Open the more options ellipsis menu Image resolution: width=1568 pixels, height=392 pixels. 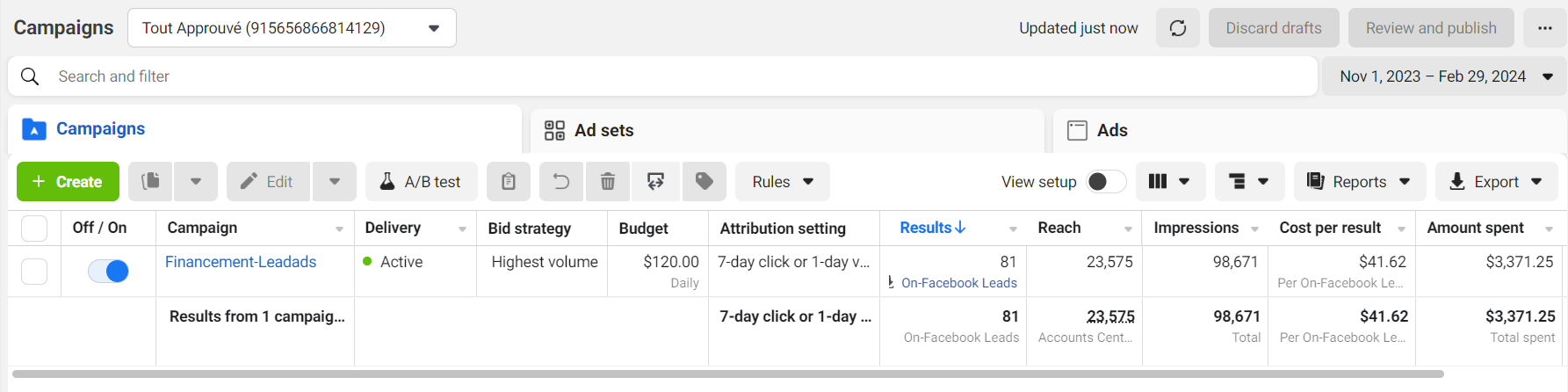coord(1545,28)
